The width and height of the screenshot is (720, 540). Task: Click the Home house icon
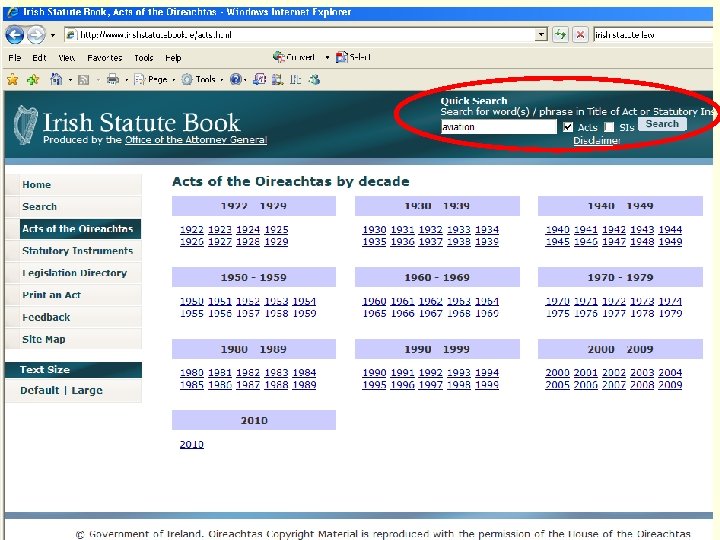(x=56, y=79)
